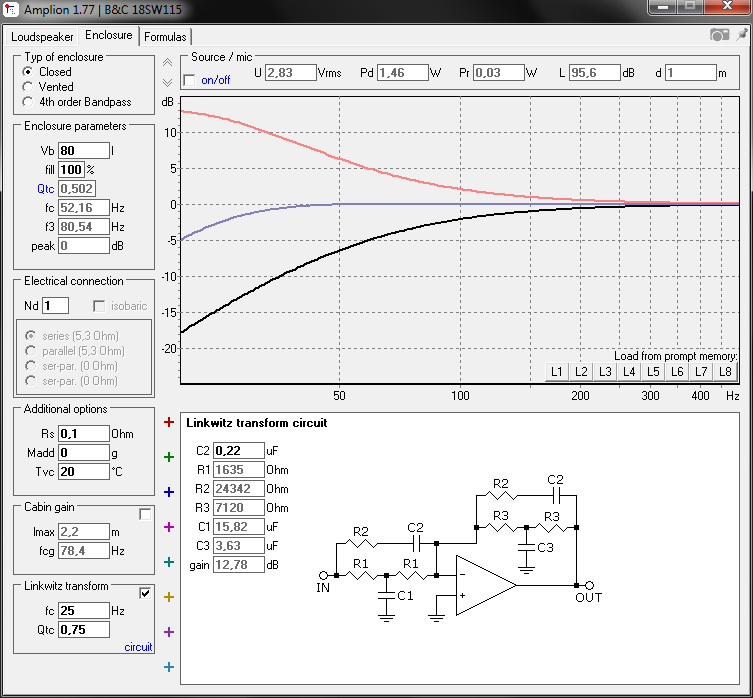Select the Closed enclosure type
The height and width of the screenshot is (698, 753).
coord(47,72)
